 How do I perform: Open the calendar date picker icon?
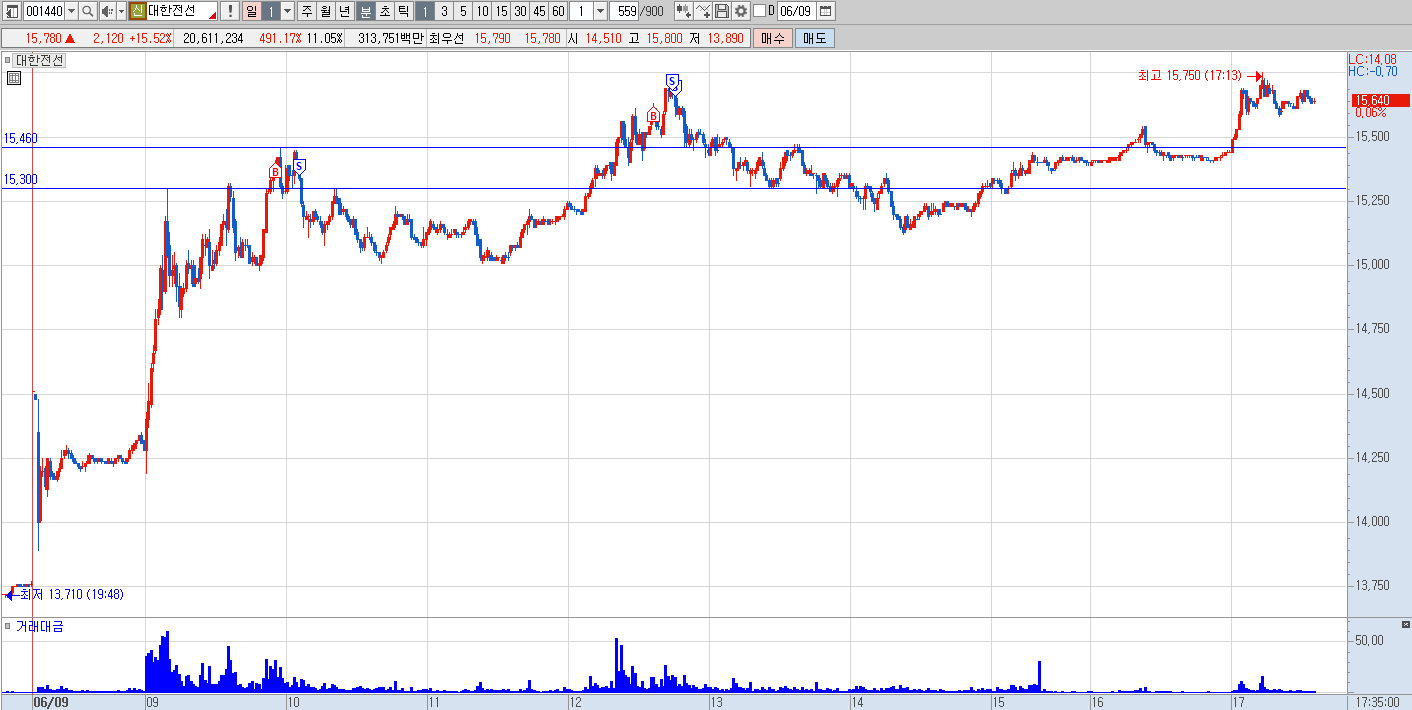pyautogui.click(x=826, y=11)
